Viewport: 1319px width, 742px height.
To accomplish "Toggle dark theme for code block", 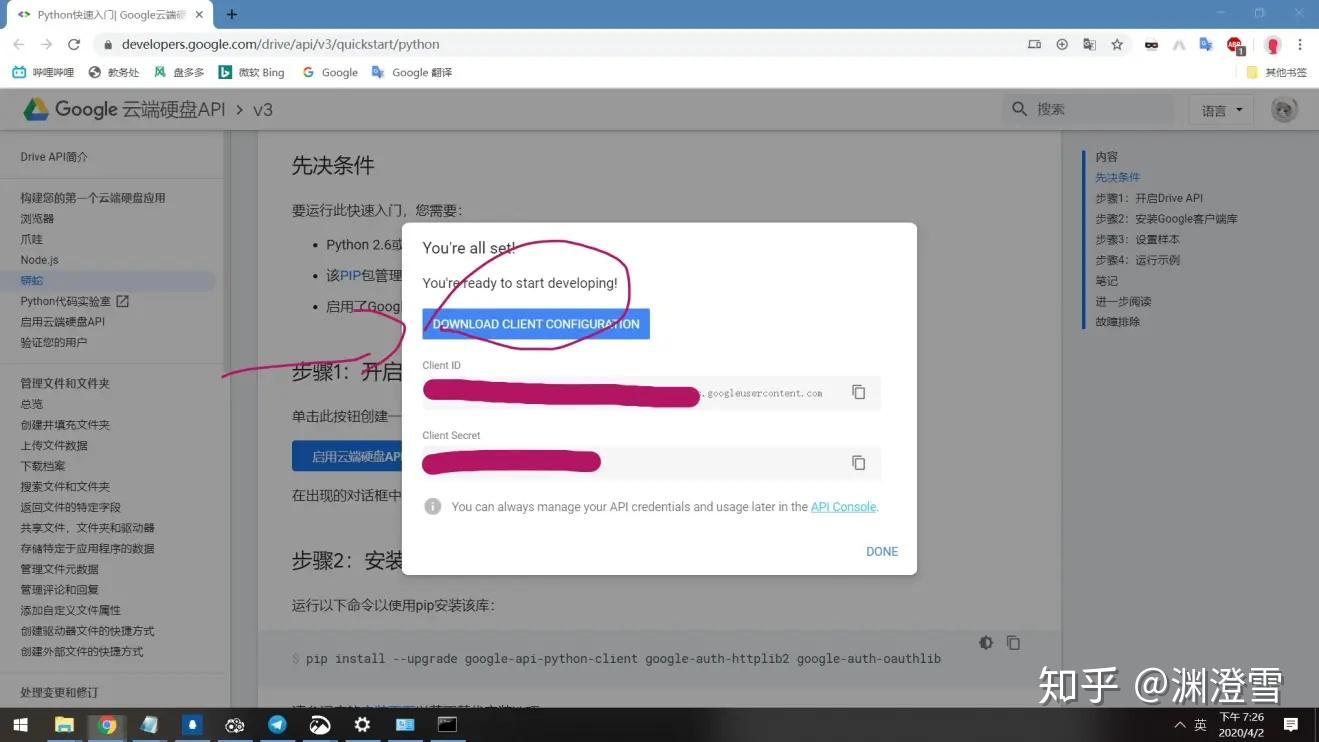I will (986, 643).
